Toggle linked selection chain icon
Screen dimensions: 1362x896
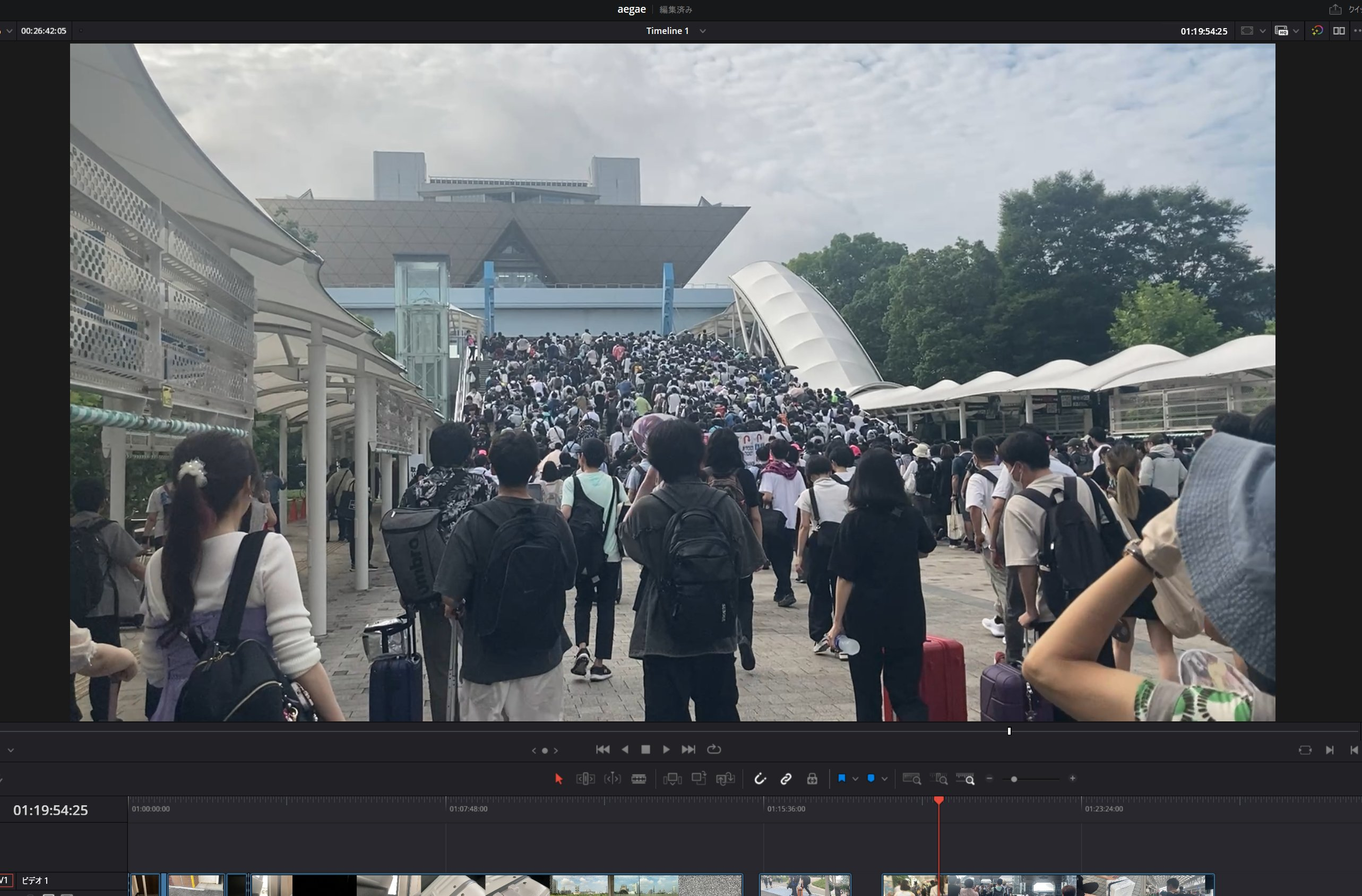click(x=786, y=779)
